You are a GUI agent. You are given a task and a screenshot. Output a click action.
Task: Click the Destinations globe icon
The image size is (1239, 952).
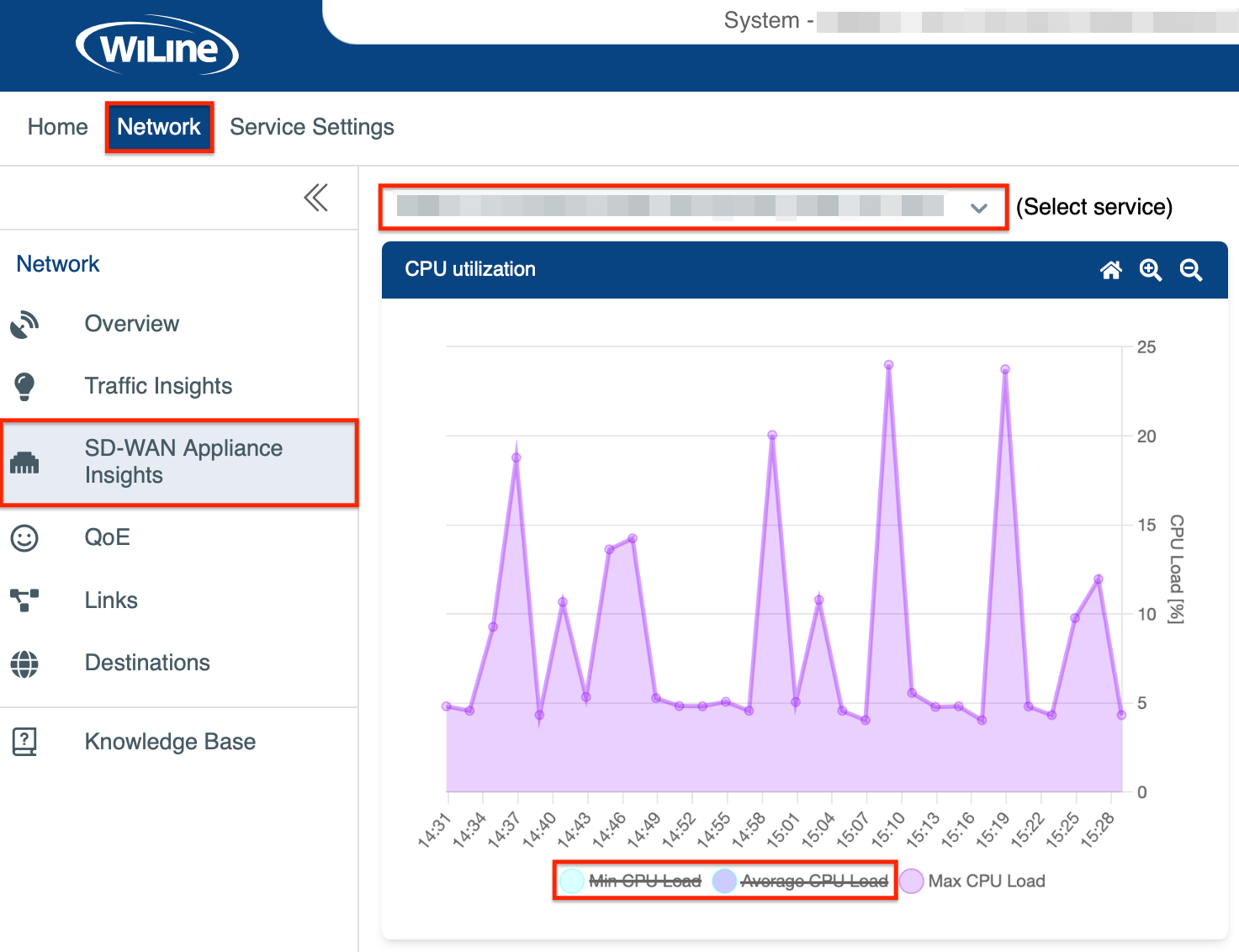coord(24,664)
